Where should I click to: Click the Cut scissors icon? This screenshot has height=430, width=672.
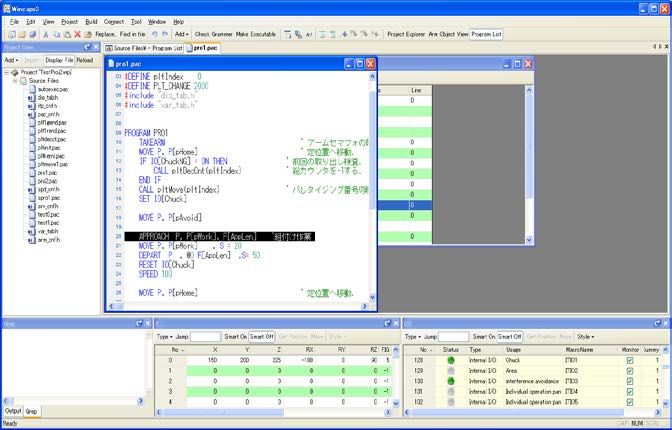point(46,34)
